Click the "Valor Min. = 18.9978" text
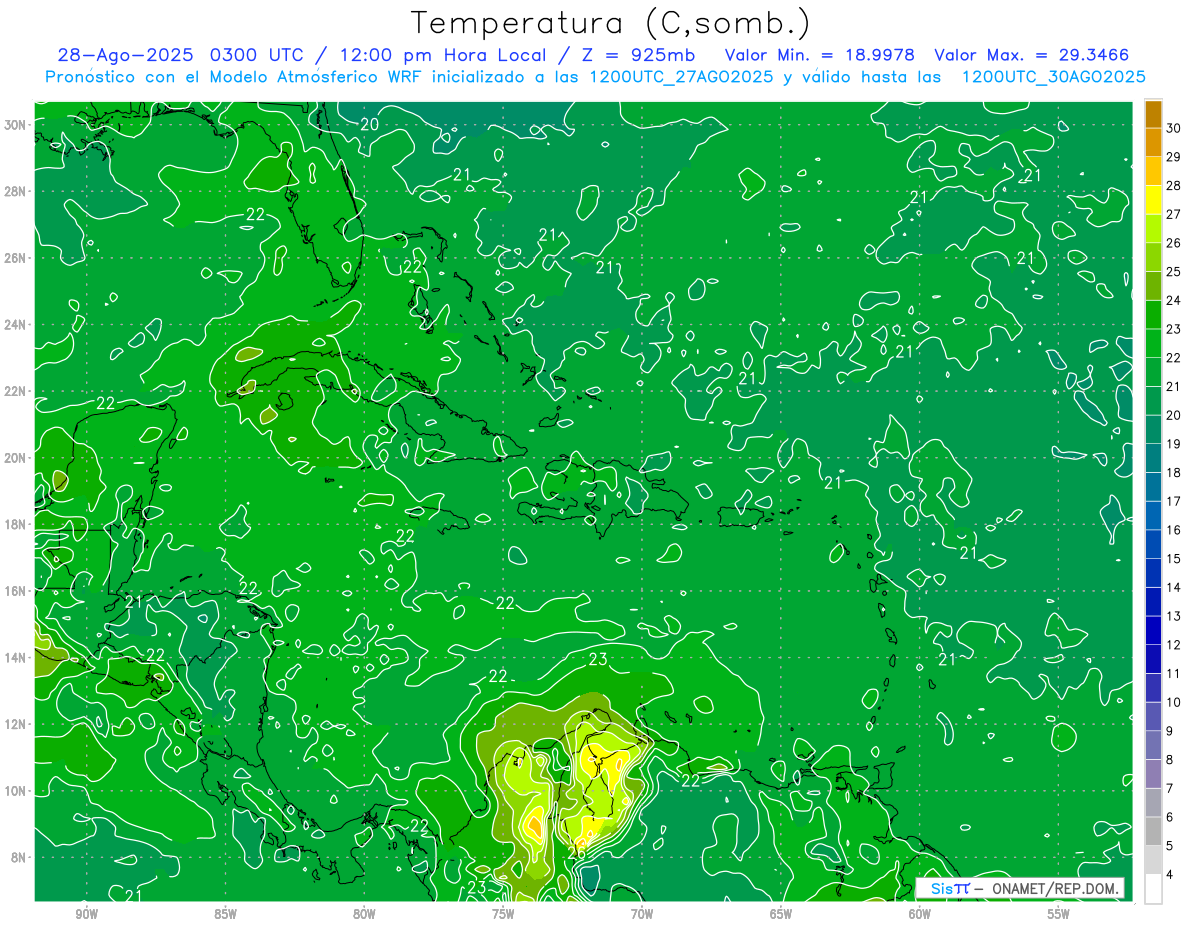 pyautogui.click(x=822, y=55)
